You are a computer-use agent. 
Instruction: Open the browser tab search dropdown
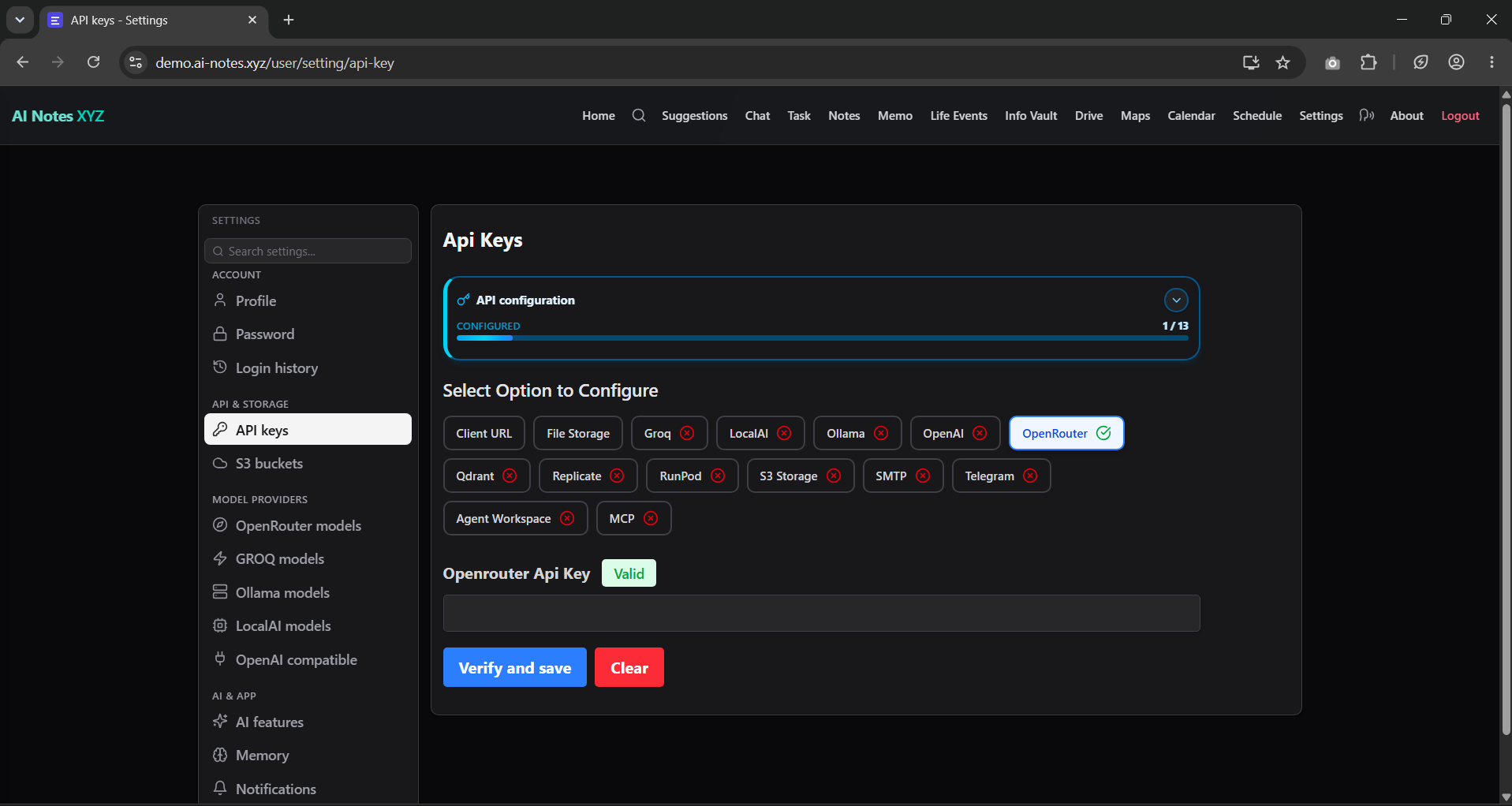20,20
